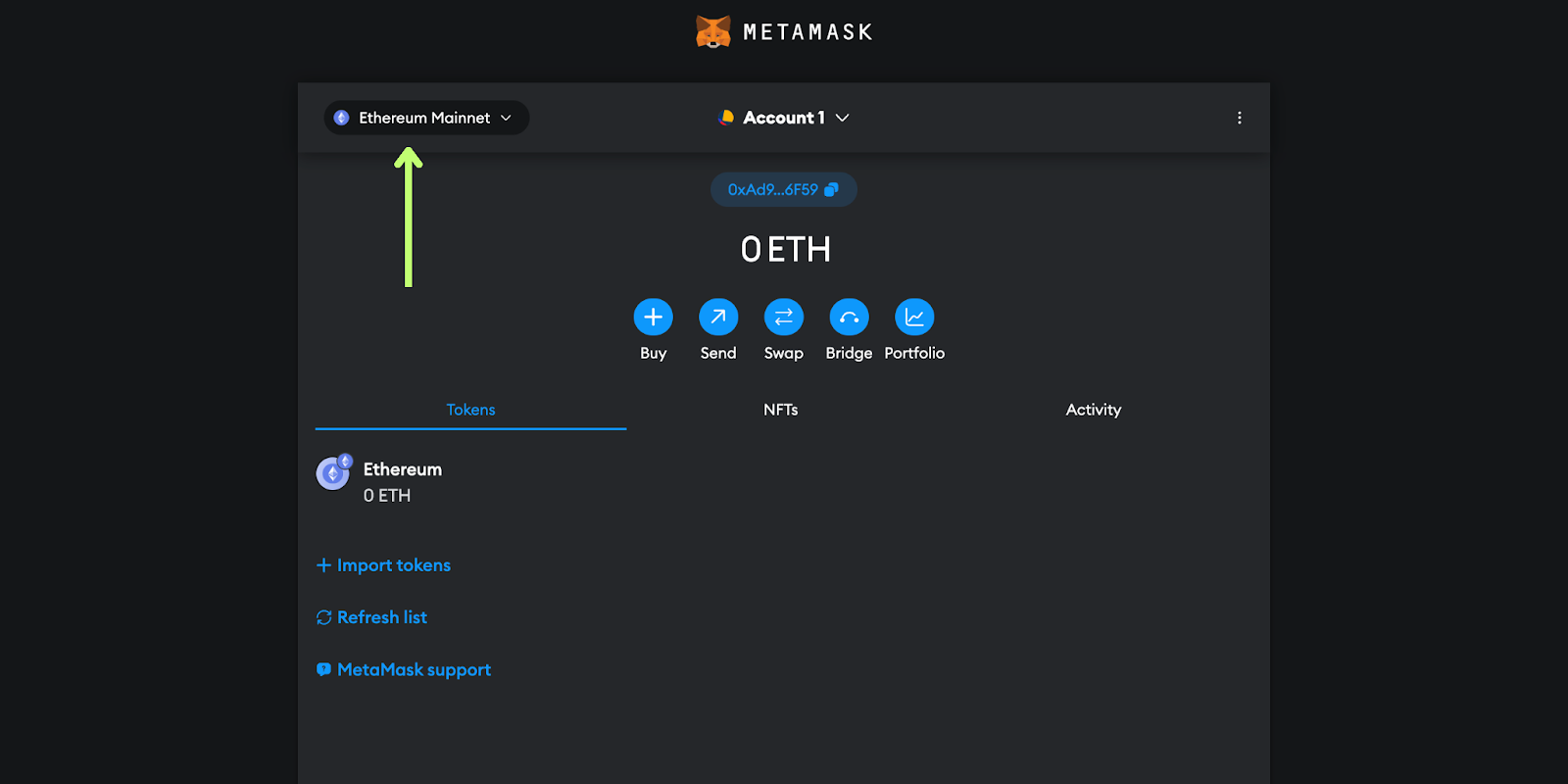The image size is (1568, 784).
Task: Open the Portfolio chart icon
Action: (x=914, y=317)
